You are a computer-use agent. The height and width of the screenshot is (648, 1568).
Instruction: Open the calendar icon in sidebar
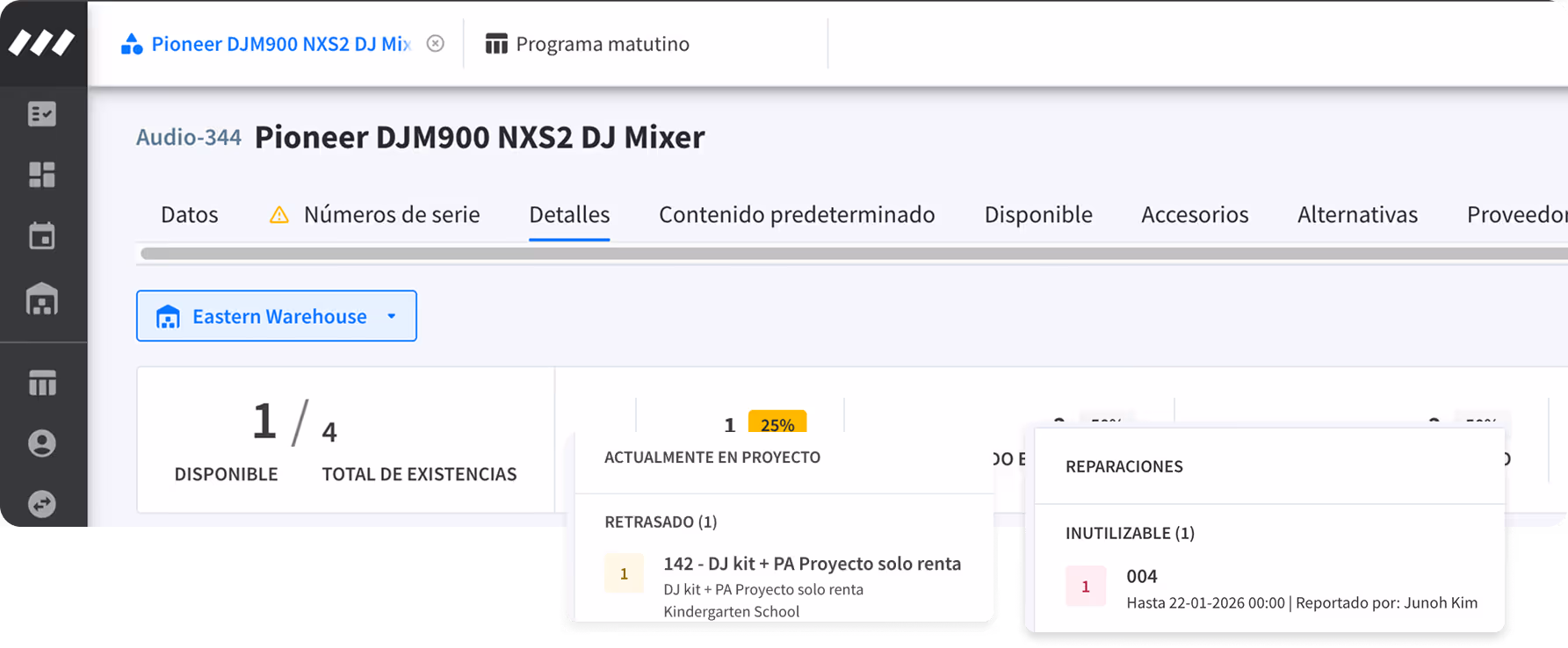tap(42, 235)
